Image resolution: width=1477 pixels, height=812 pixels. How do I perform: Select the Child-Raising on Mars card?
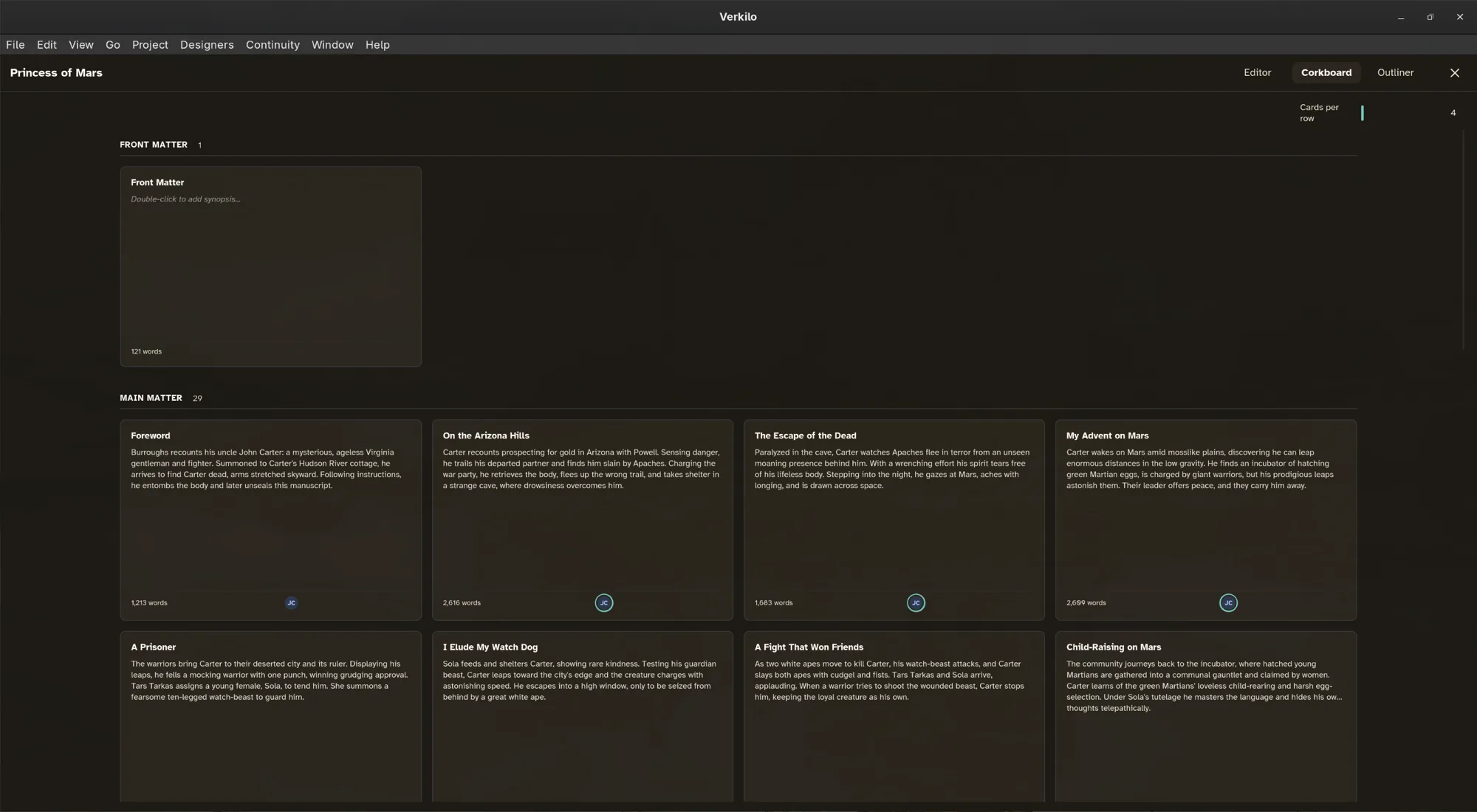(1206, 717)
